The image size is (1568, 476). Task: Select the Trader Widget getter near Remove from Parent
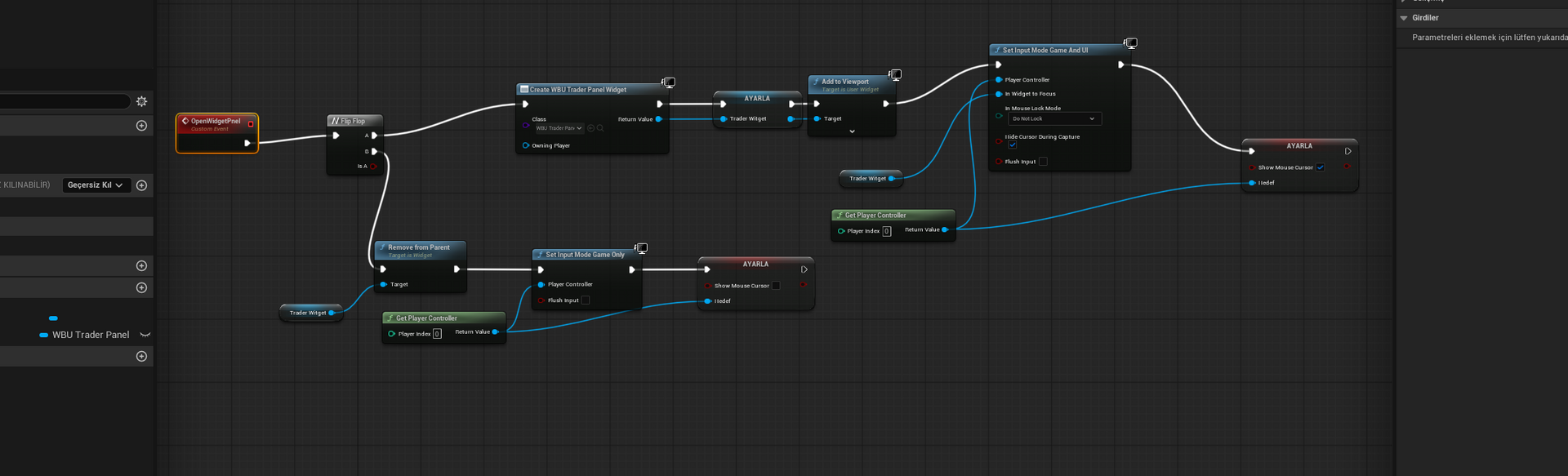pos(311,313)
